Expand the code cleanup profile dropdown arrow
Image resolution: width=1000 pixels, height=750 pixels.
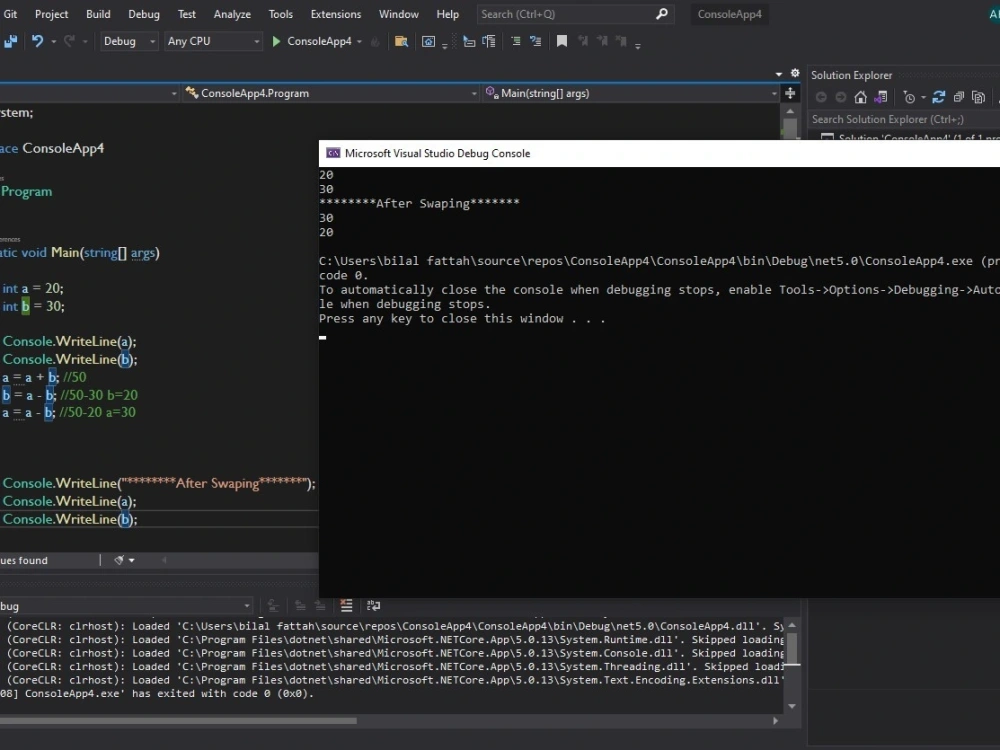pos(132,560)
